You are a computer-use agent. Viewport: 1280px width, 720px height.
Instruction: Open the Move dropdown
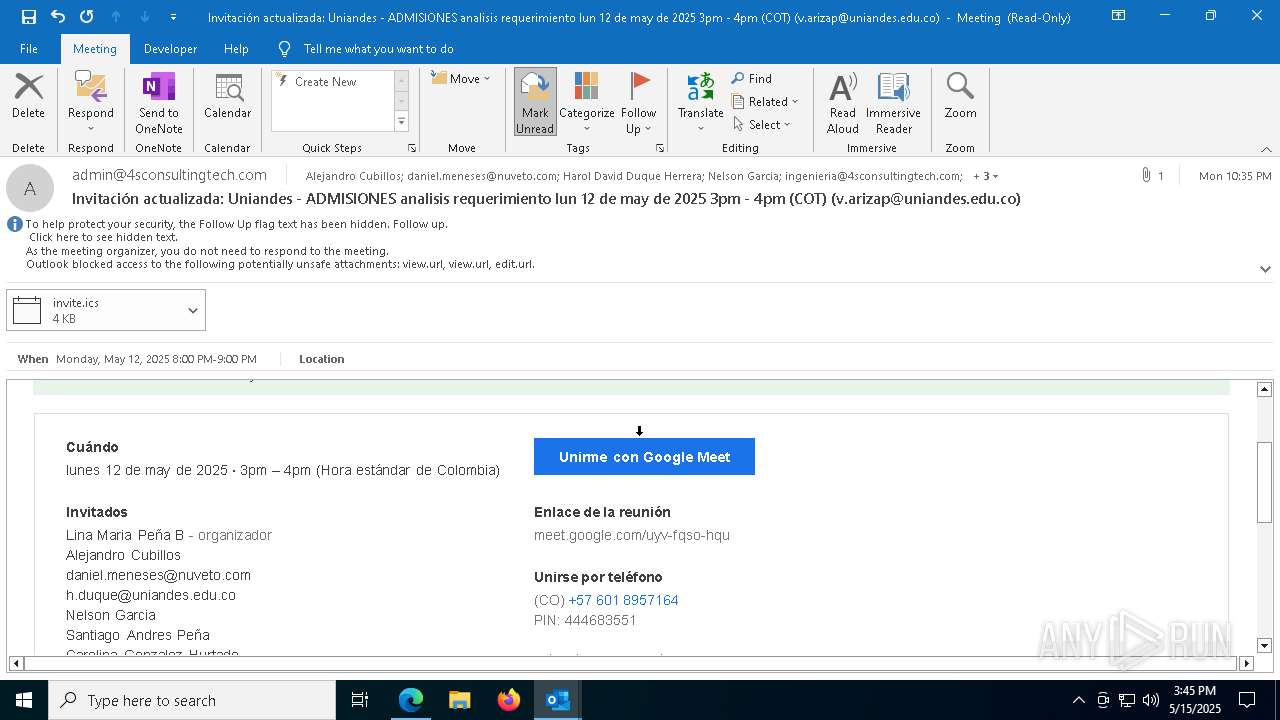[461, 79]
